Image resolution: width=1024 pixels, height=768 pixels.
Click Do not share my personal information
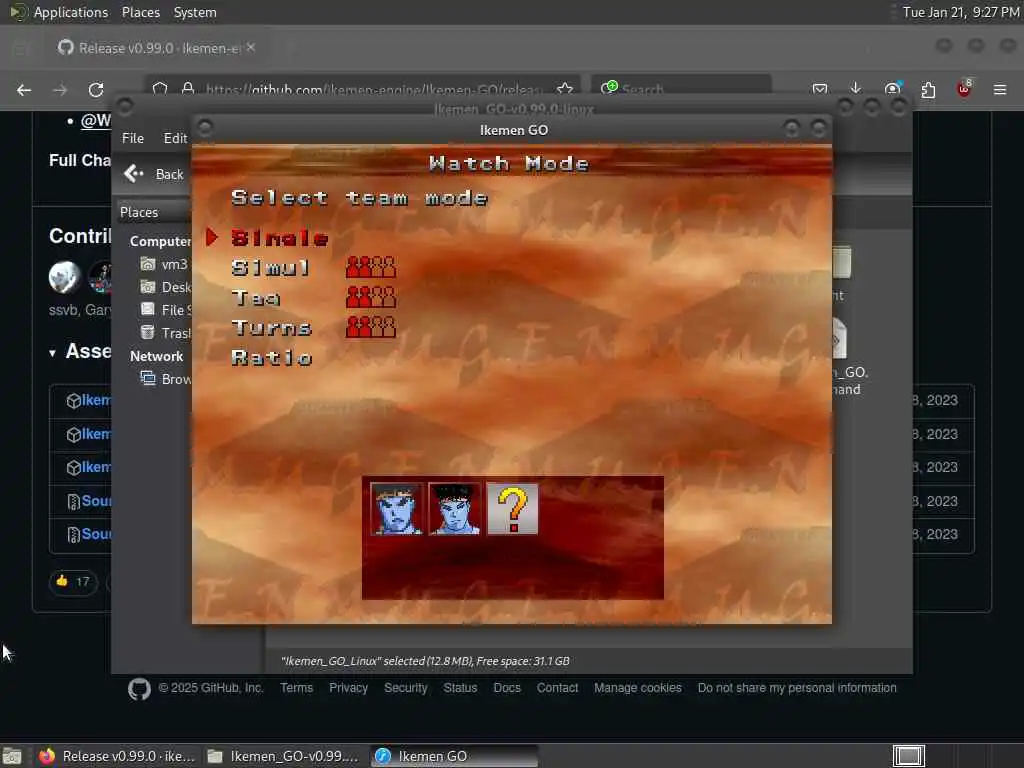coord(797,688)
